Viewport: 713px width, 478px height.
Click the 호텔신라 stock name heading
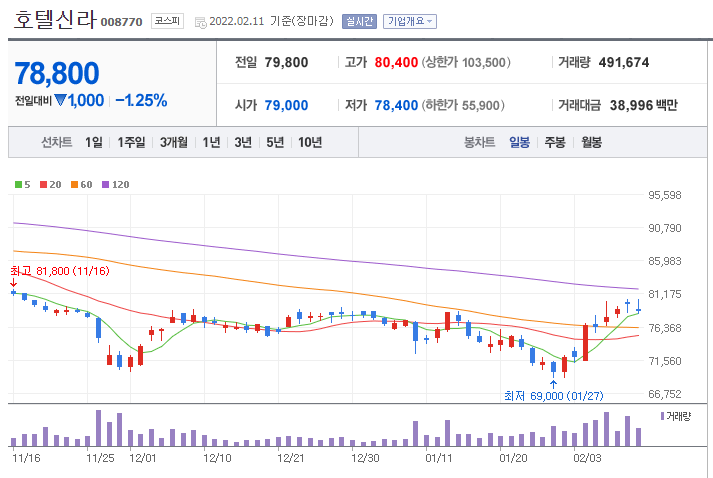(x=55, y=20)
